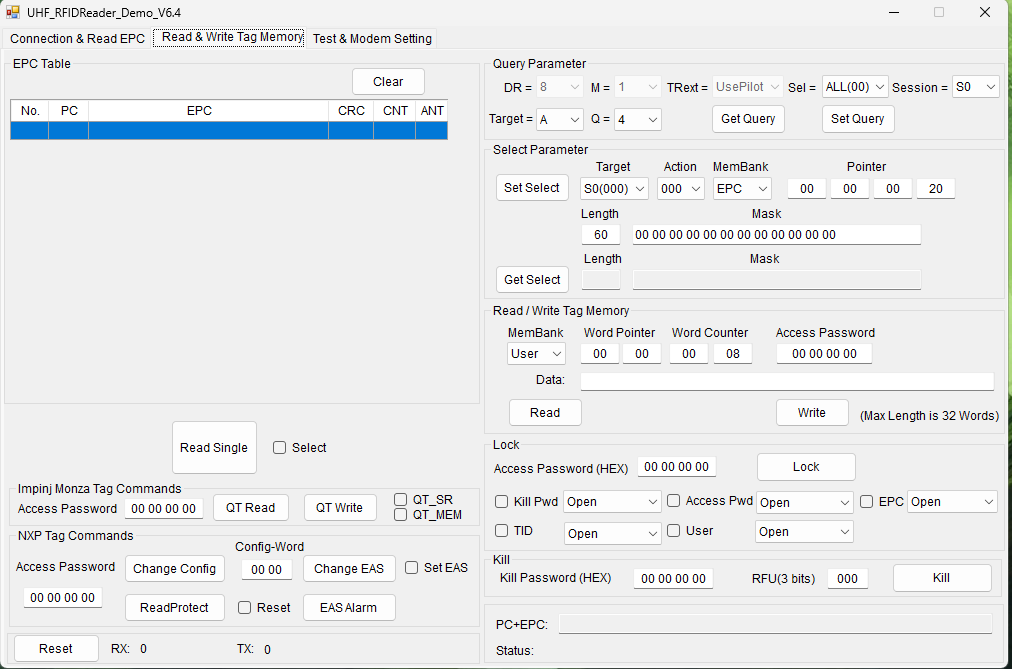
Task: Click the Read Single button
Action: point(214,448)
